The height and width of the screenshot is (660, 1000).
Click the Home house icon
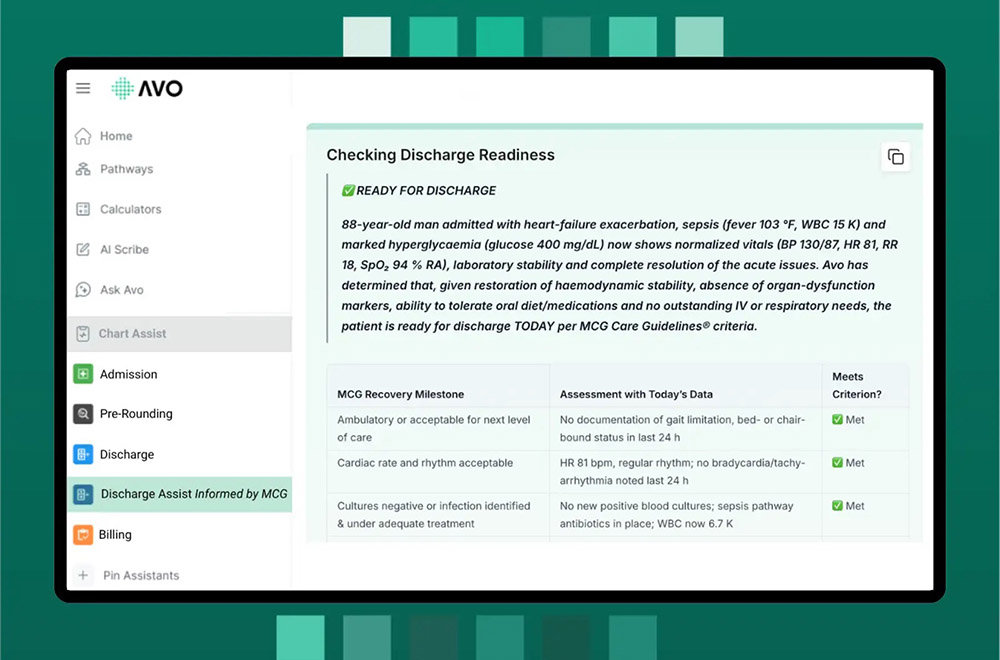tap(83, 136)
